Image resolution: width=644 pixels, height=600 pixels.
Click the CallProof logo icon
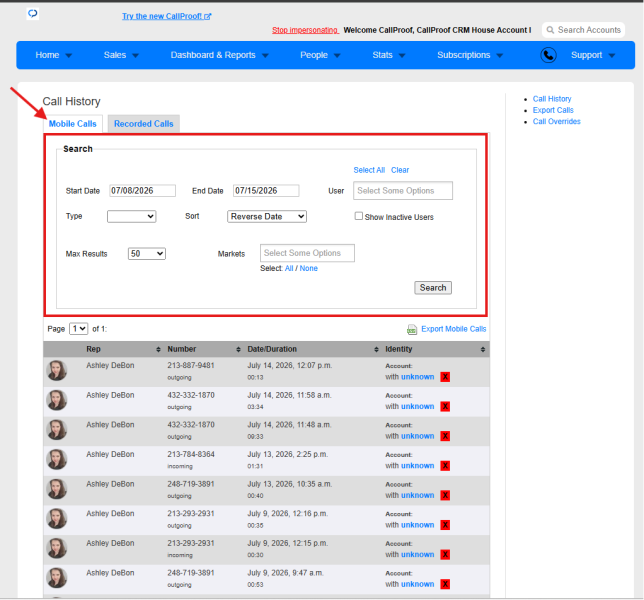[x=32, y=14]
